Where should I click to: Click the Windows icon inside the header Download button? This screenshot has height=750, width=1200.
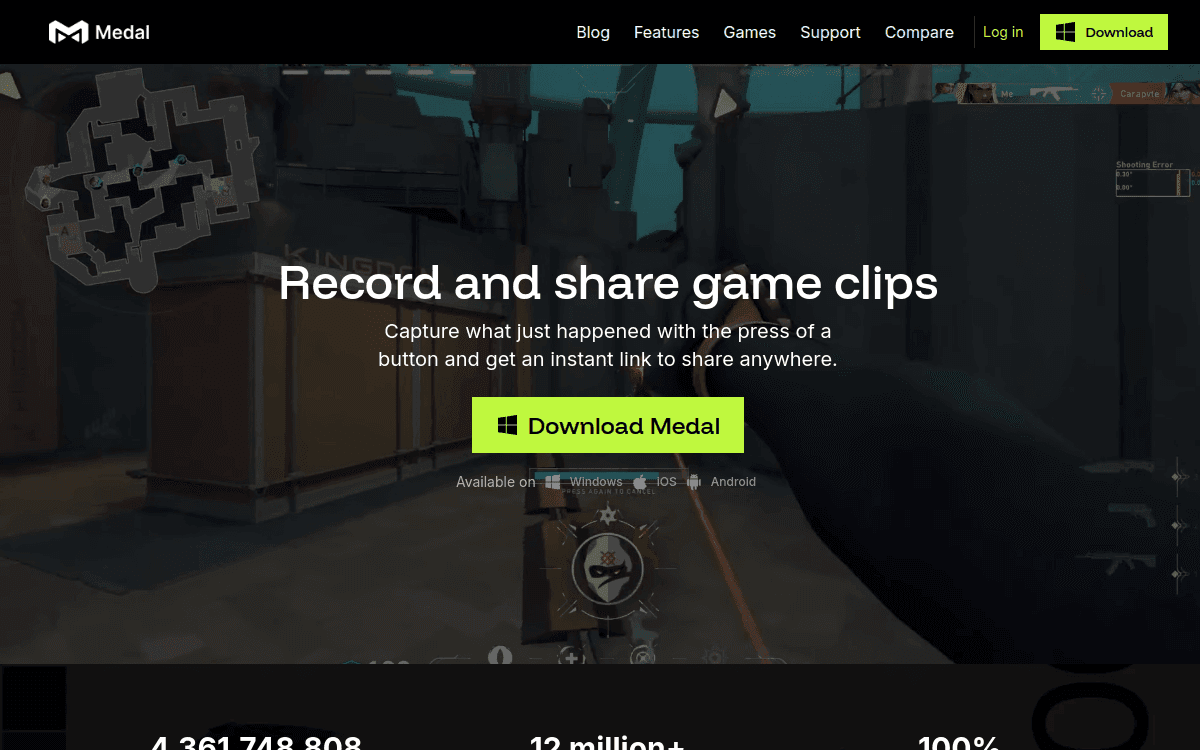tap(1064, 32)
